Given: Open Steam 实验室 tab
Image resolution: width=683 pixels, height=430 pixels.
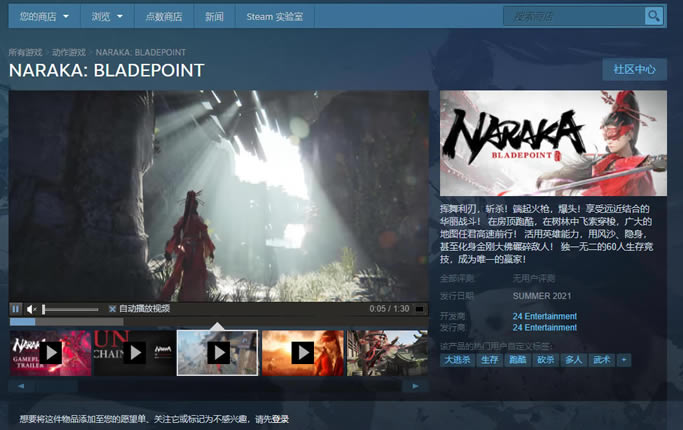Looking at the screenshot, I should pyautogui.click(x=274, y=17).
